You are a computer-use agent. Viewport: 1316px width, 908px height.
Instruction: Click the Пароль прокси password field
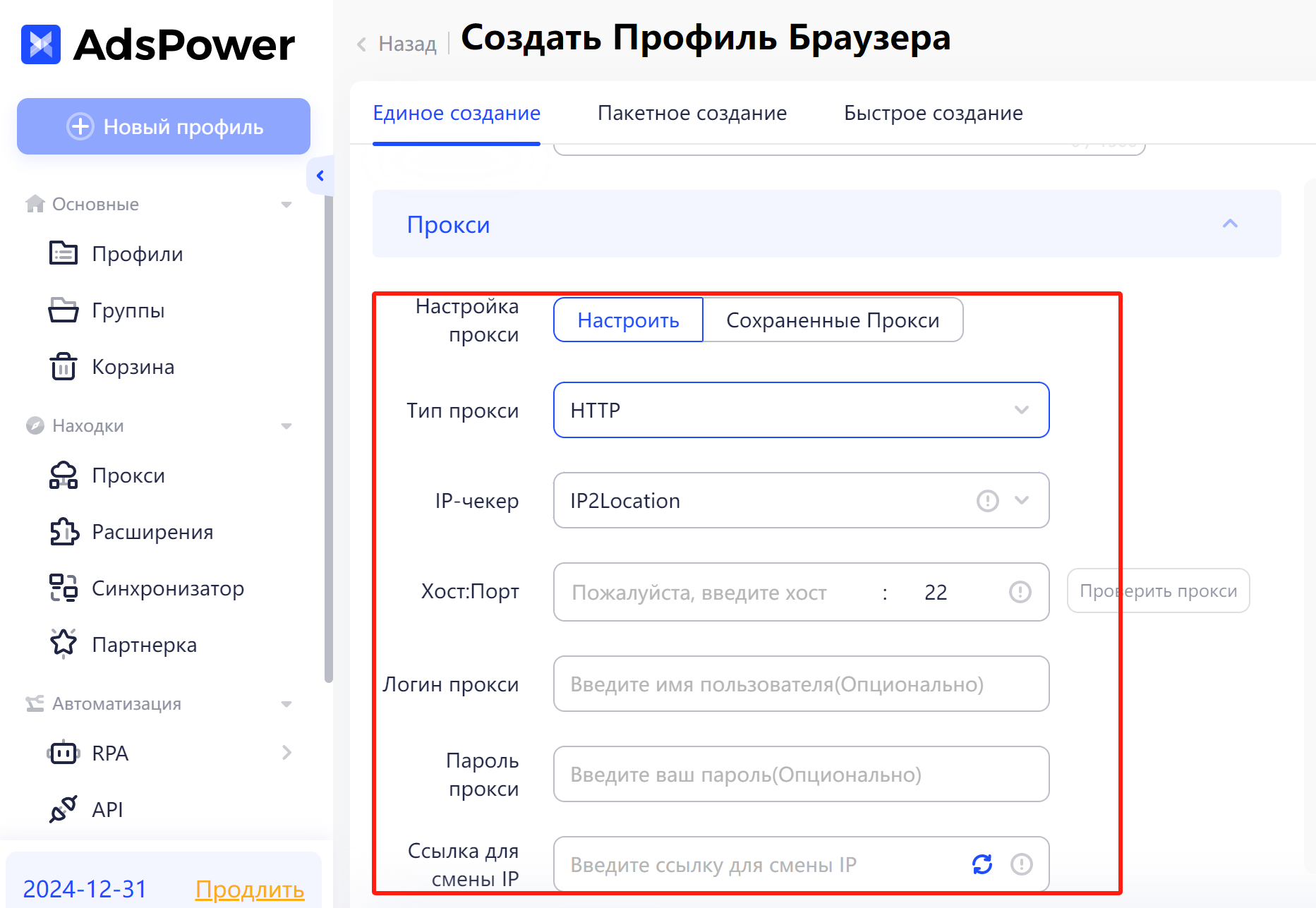point(801,774)
